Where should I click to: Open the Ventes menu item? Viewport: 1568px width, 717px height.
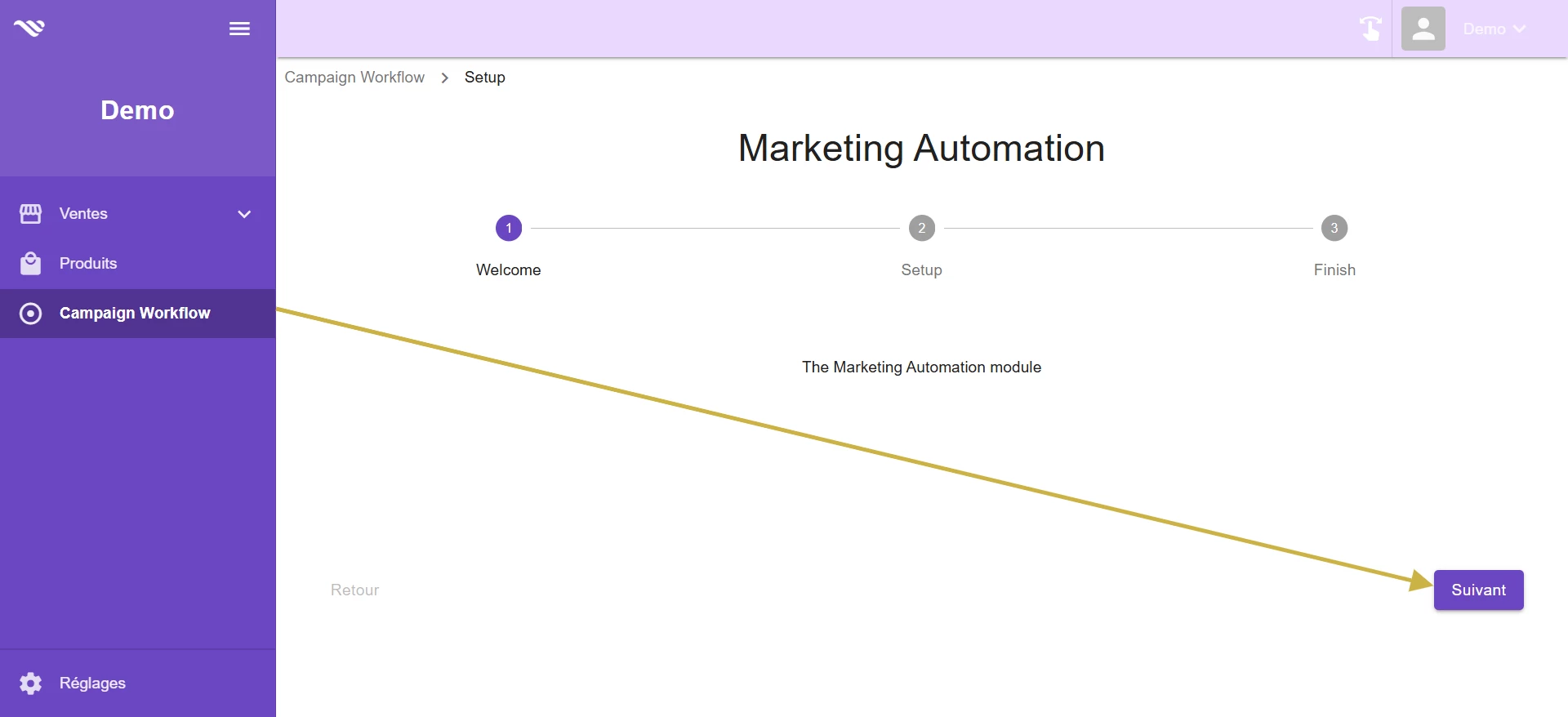click(138, 214)
